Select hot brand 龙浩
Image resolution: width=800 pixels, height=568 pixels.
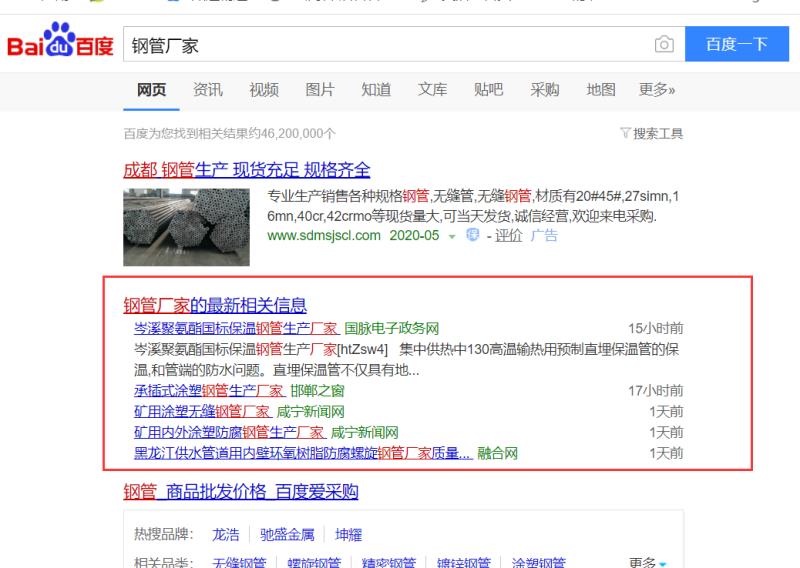226,534
